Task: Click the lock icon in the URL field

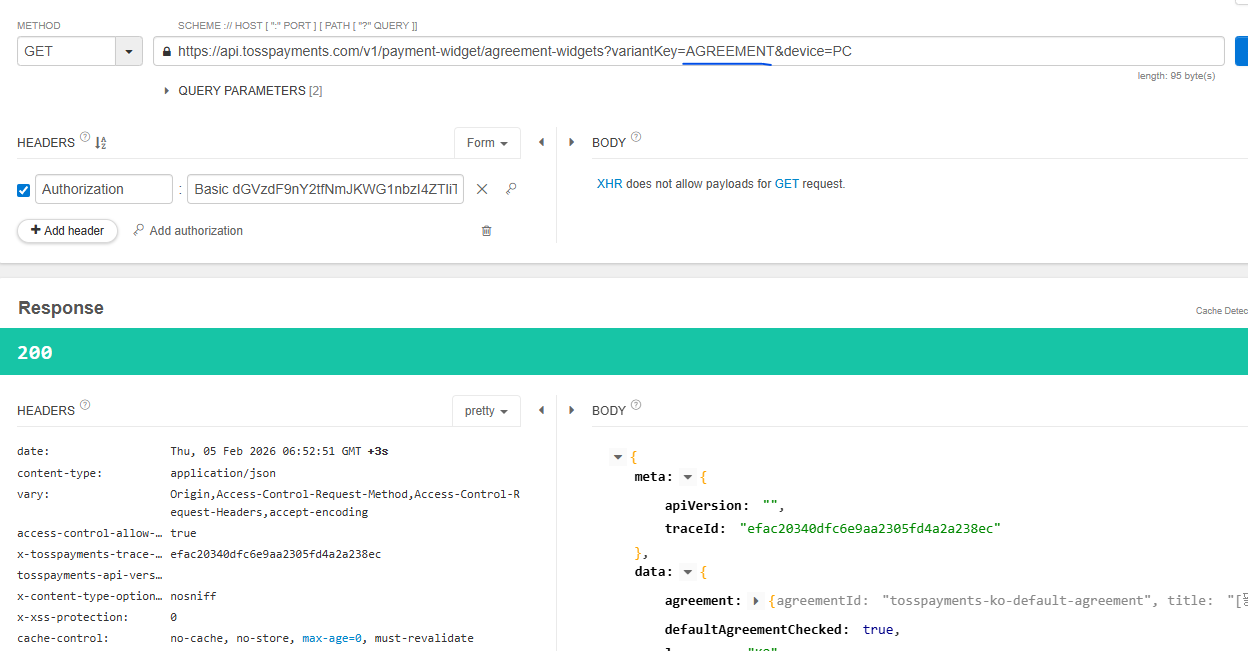Action: tap(166, 51)
